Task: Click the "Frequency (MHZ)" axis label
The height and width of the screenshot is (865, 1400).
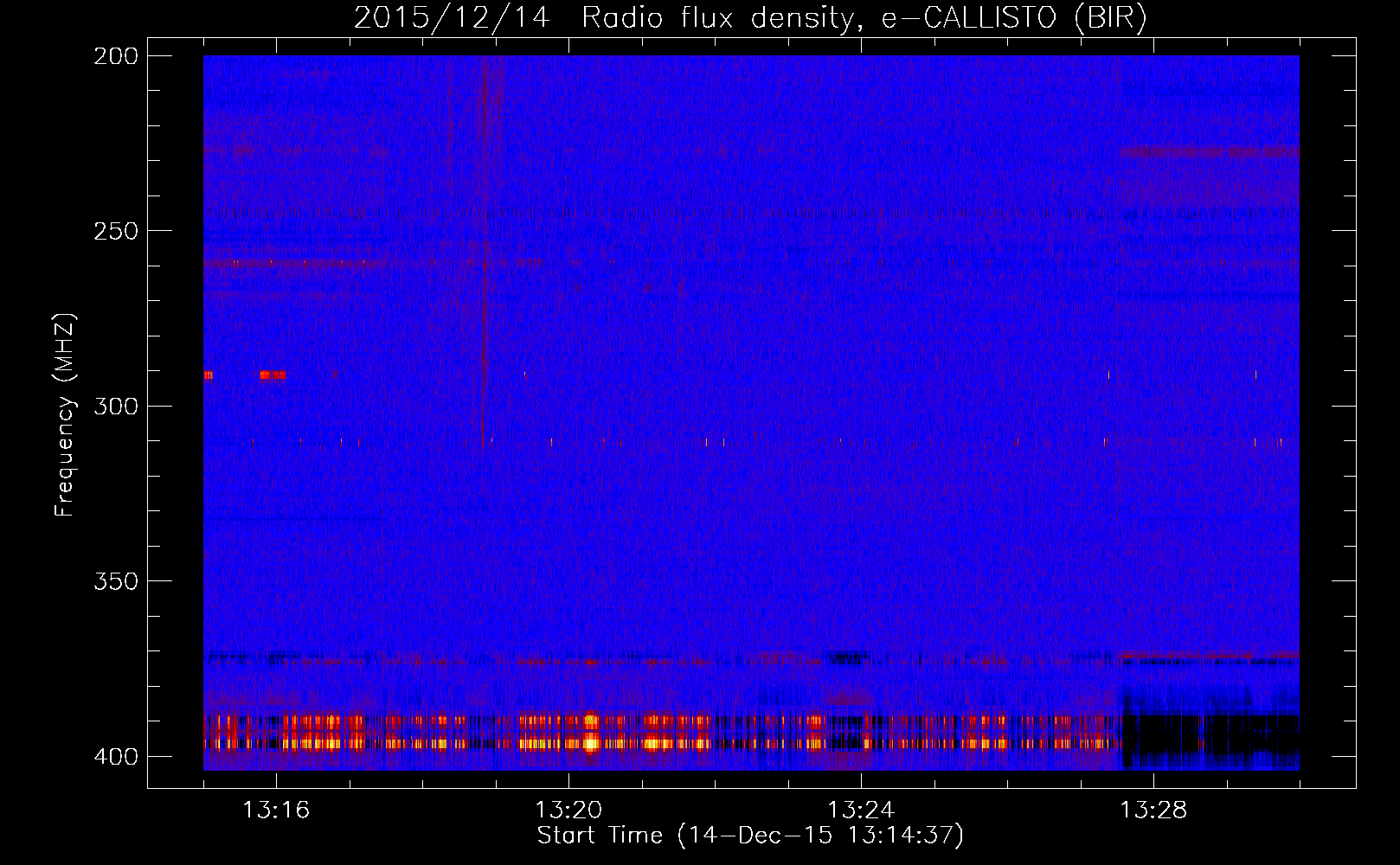Action: 65,414
